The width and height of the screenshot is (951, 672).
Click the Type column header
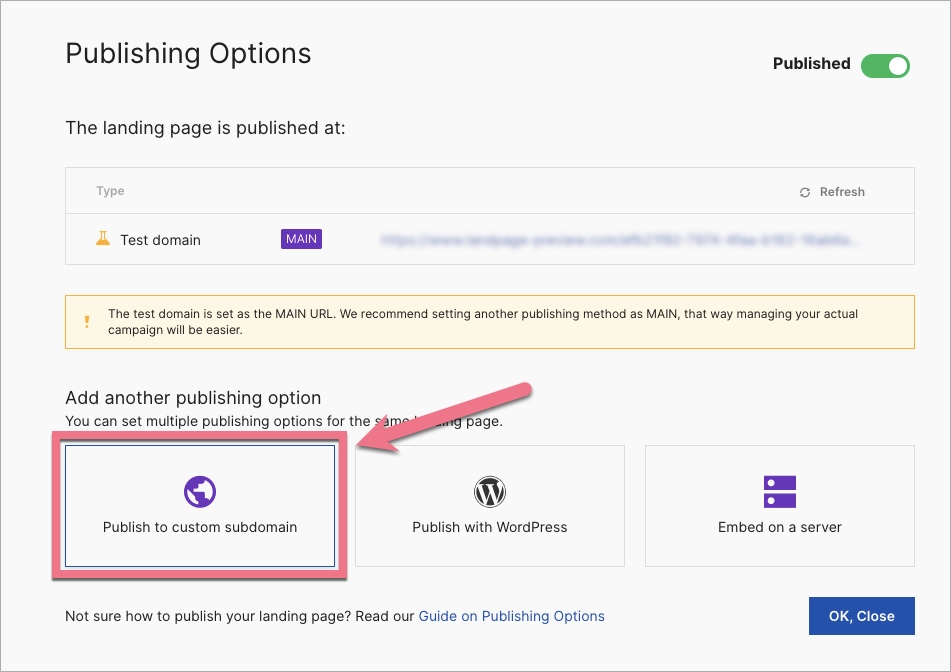pyautogui.click(x=110, y=191)
